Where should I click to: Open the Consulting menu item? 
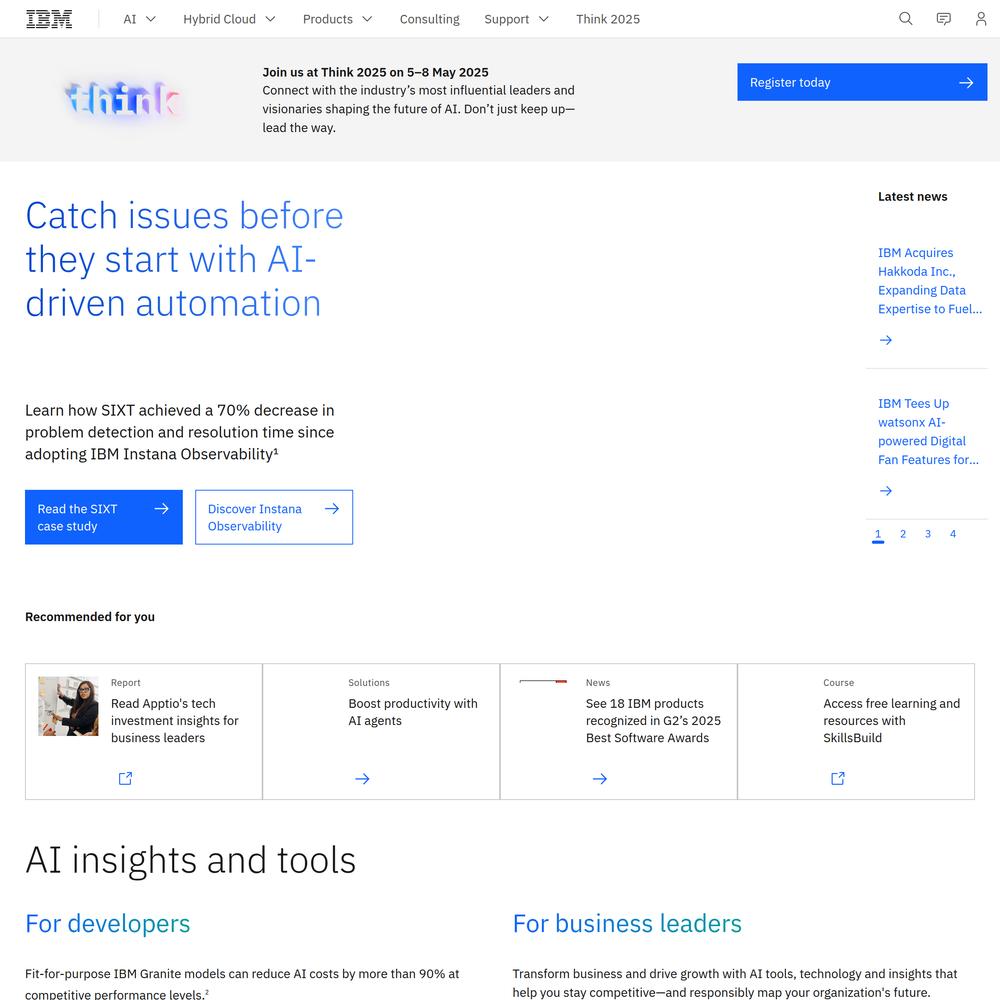click(x=429, y=19)
